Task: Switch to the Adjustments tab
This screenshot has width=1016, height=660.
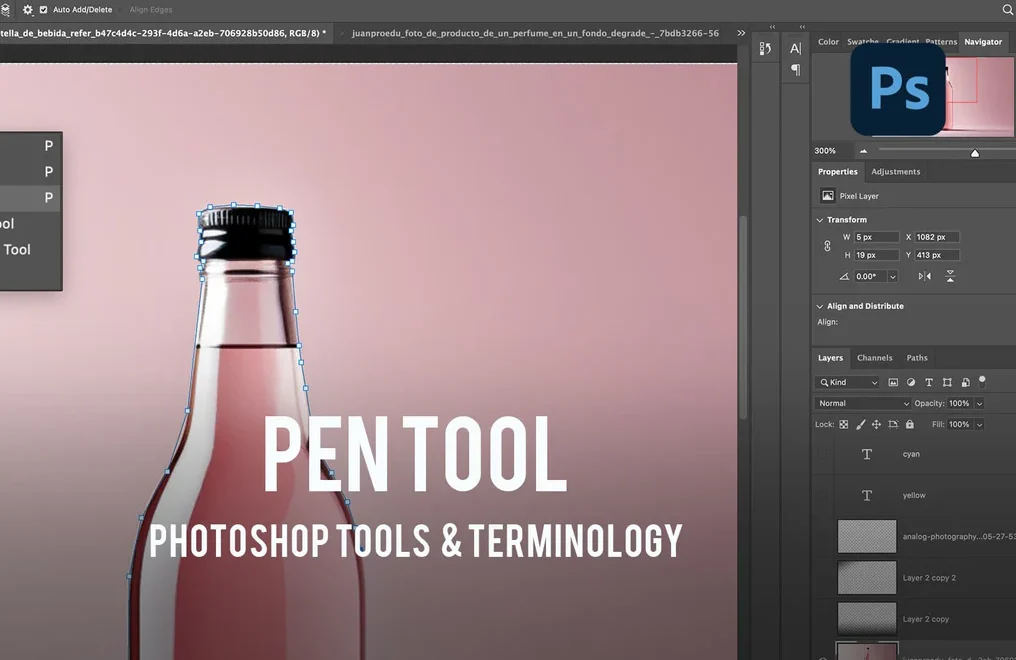Action: coord(895,172)
